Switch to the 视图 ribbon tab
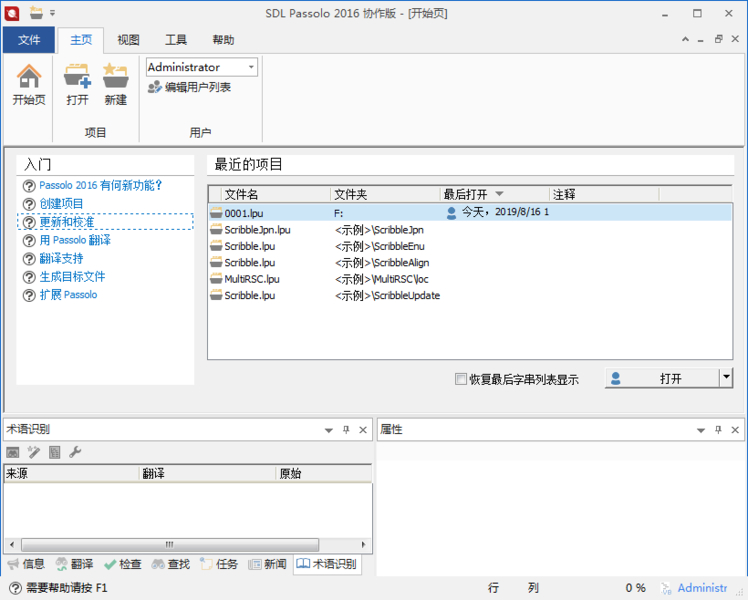The height and width of the screenshot is (600, 748). pos(128,40)
